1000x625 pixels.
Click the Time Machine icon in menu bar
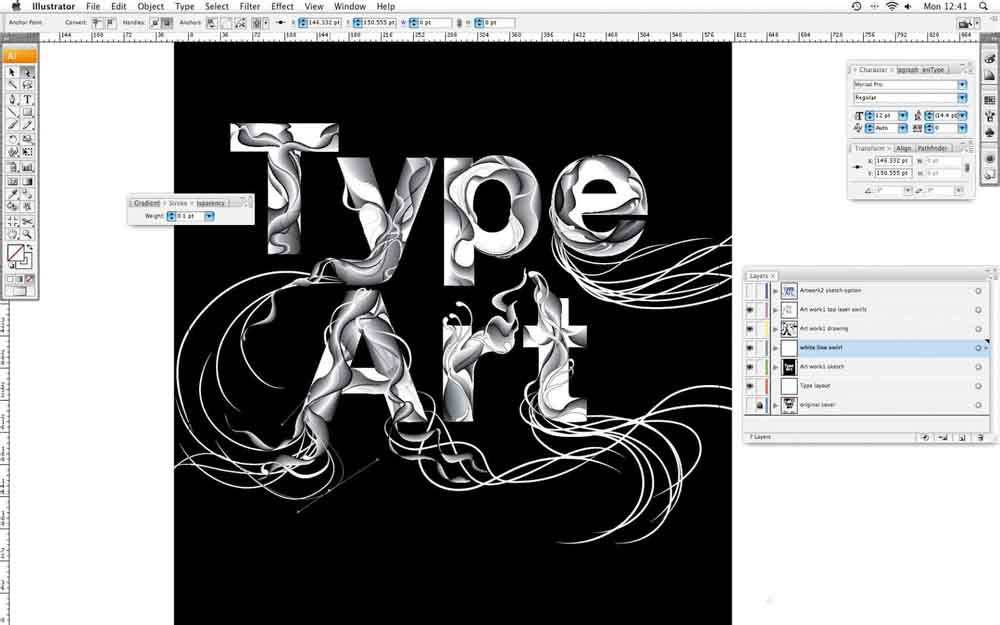(x=857, y=6)
